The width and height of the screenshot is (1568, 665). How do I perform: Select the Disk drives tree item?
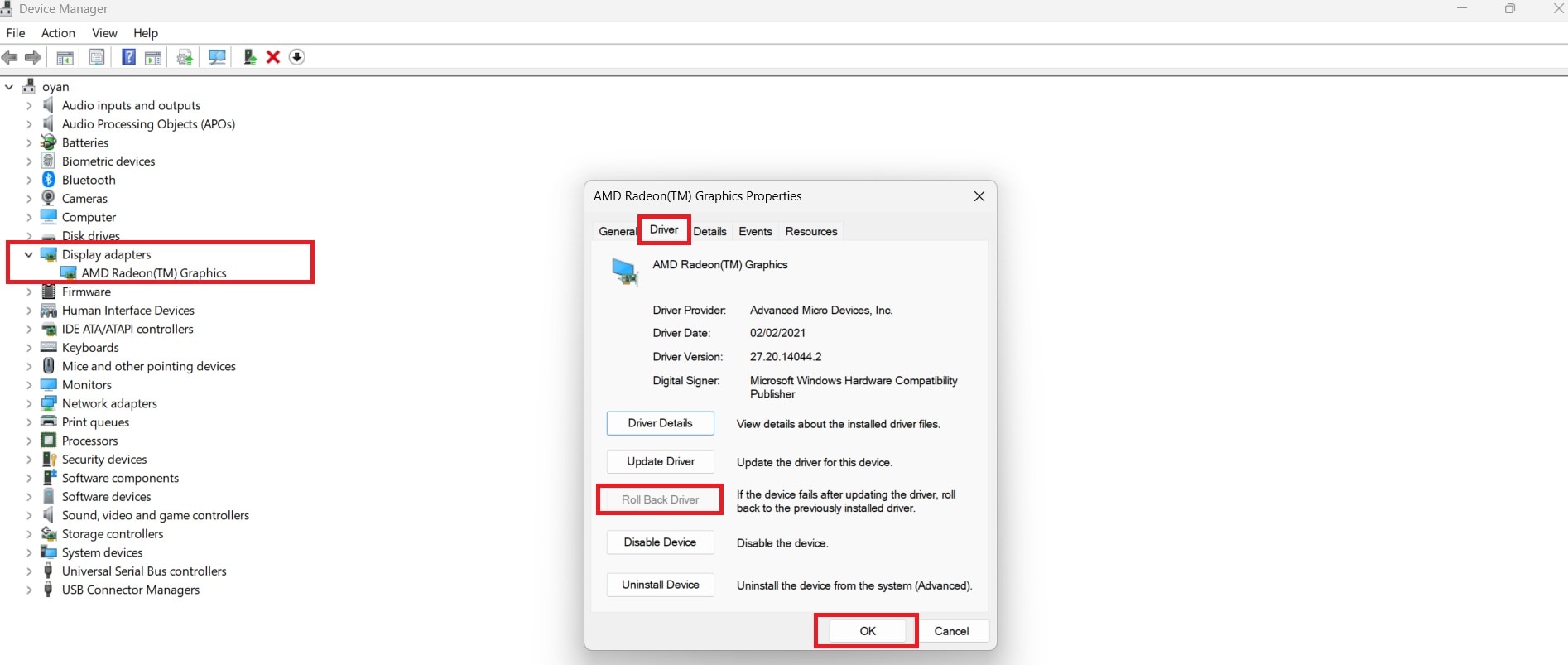click(91, 236)
